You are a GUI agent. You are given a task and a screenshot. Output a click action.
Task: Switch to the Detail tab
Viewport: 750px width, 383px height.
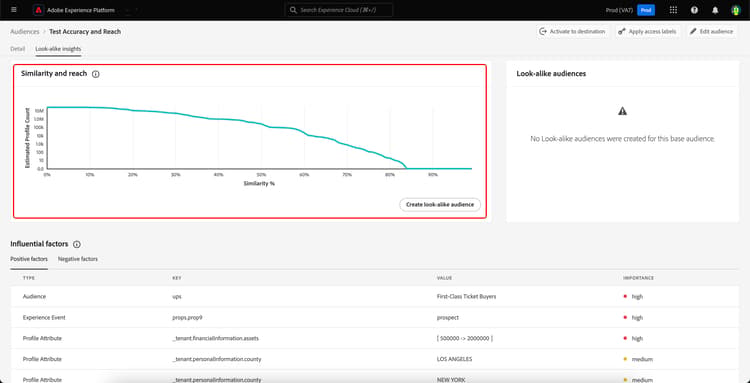point(18,49)
